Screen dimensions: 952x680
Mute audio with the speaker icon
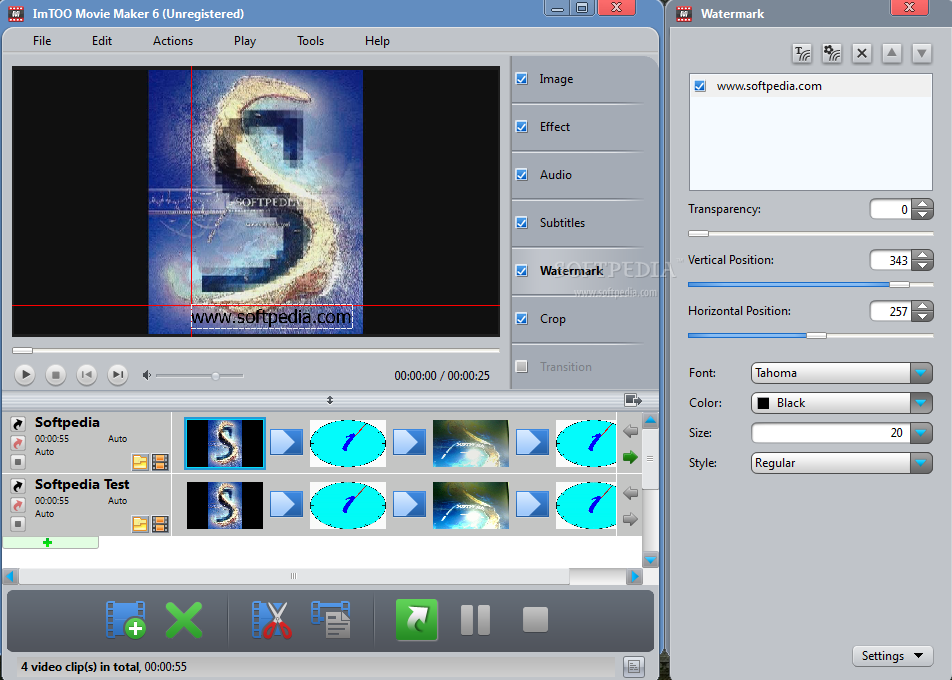(146, 375)
